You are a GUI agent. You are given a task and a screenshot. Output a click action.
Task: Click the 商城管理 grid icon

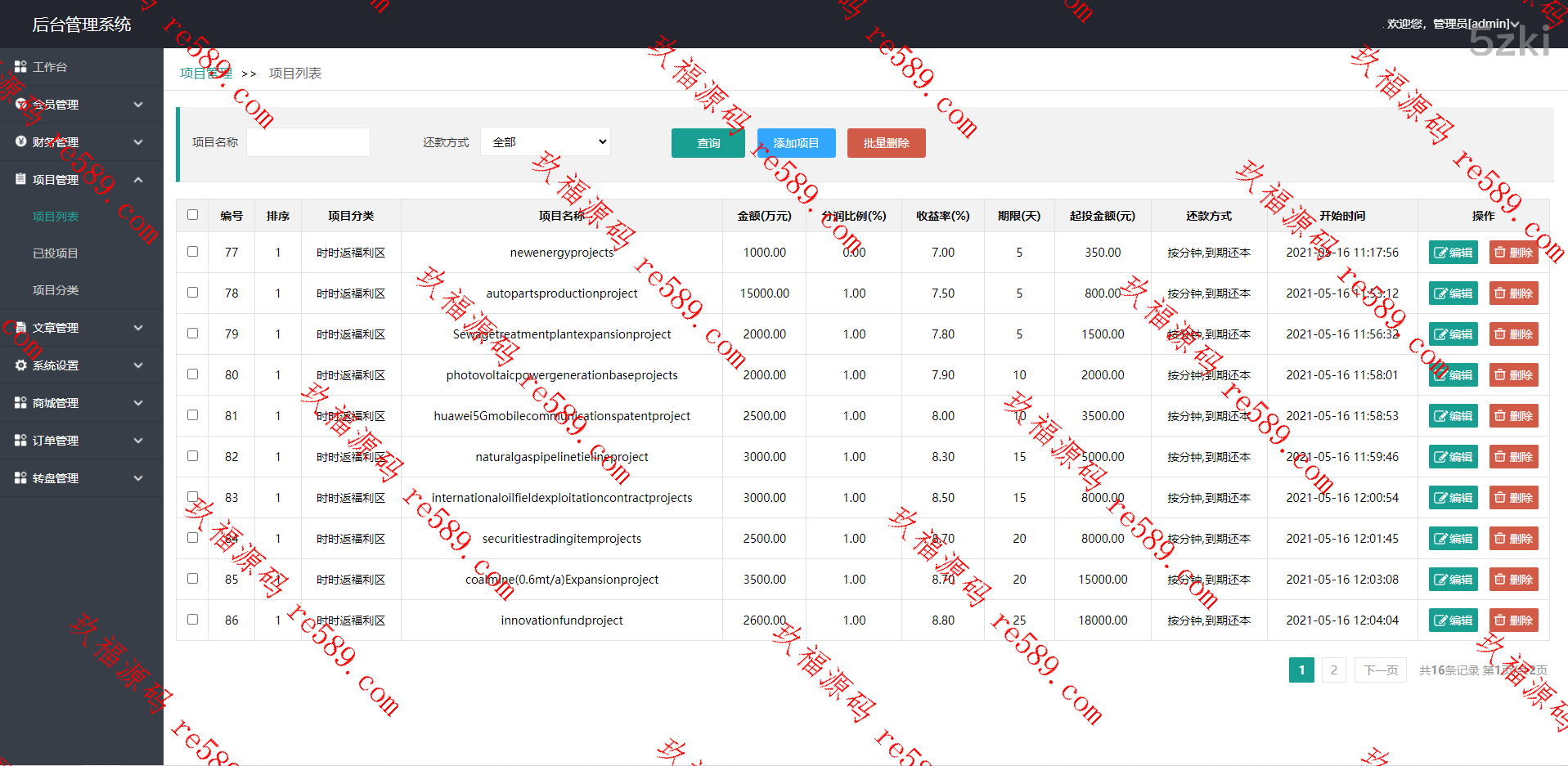tap(20, 403)
